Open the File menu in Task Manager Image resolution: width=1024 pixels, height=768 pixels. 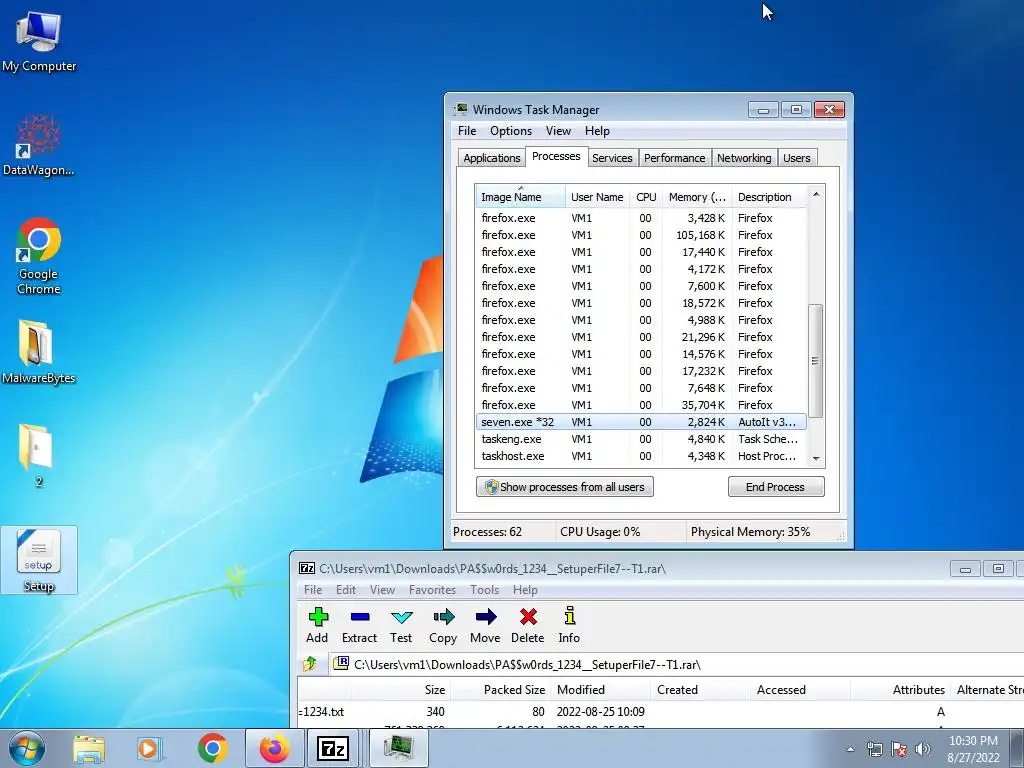coord(467,131)
